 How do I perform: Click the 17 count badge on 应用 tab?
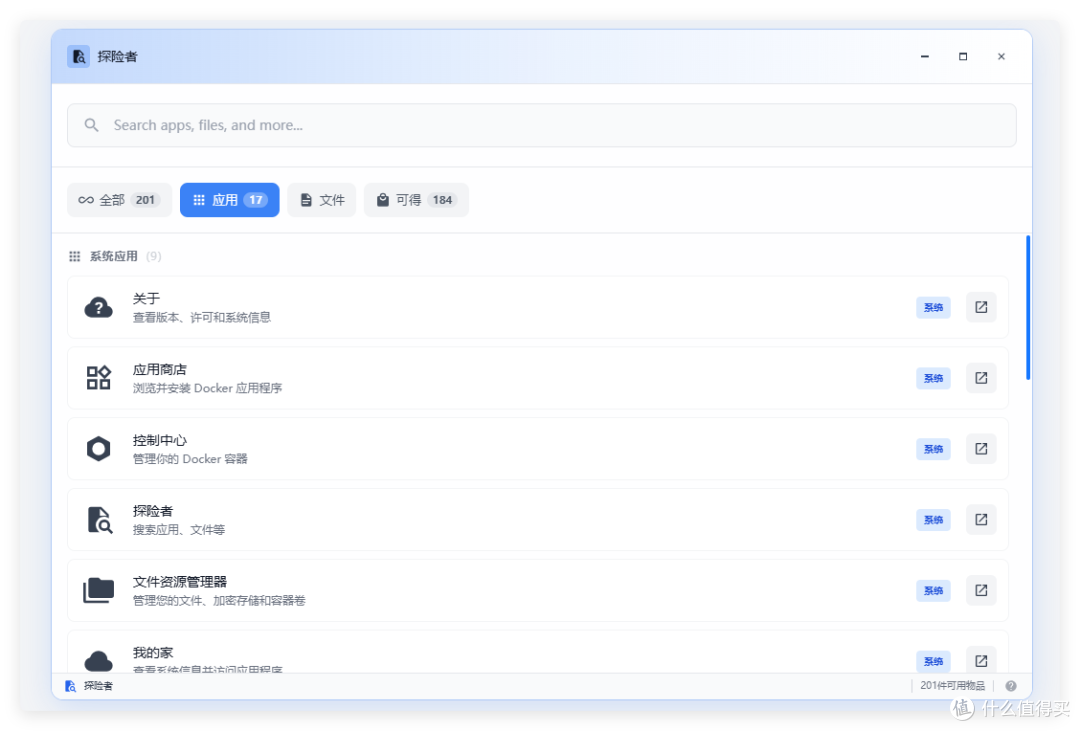[256, 200]
